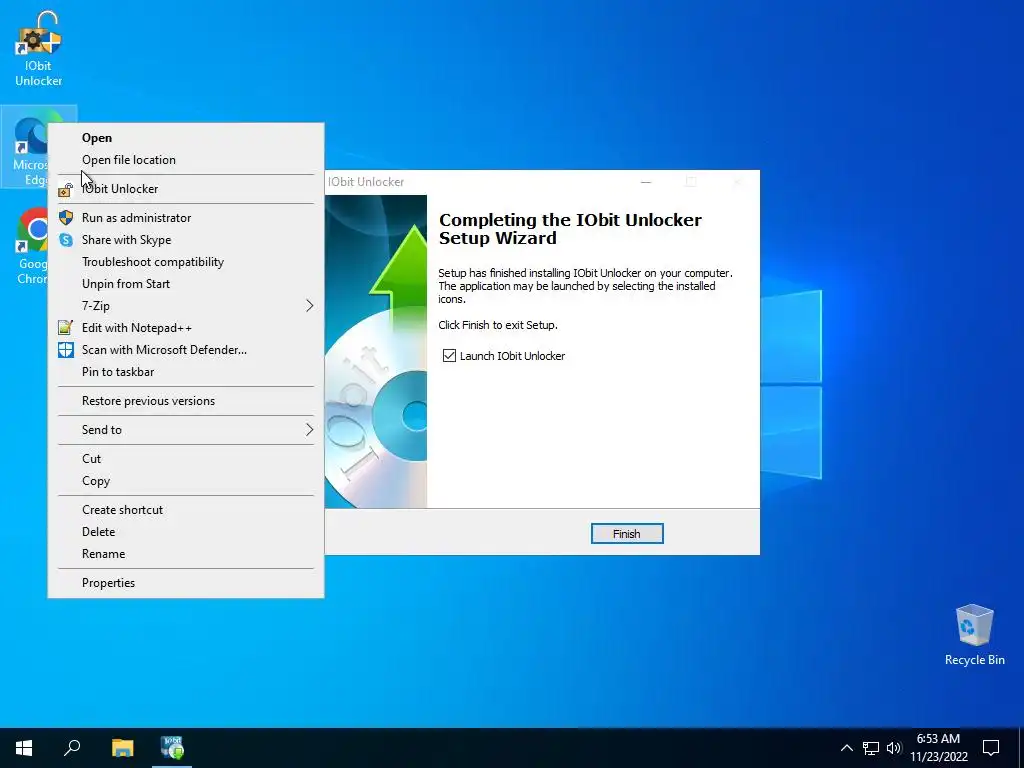Show hidden system tray icons
The width and height of the screenshot is (1024, 768).
tap(846, 748)
